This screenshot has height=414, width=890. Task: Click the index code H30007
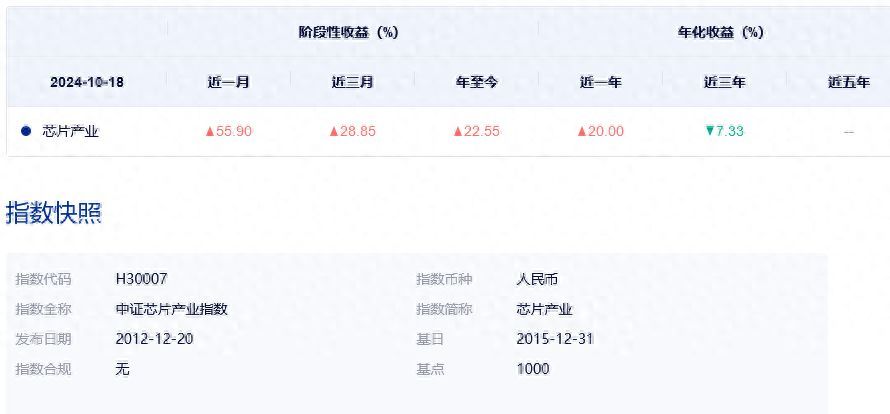141,279
